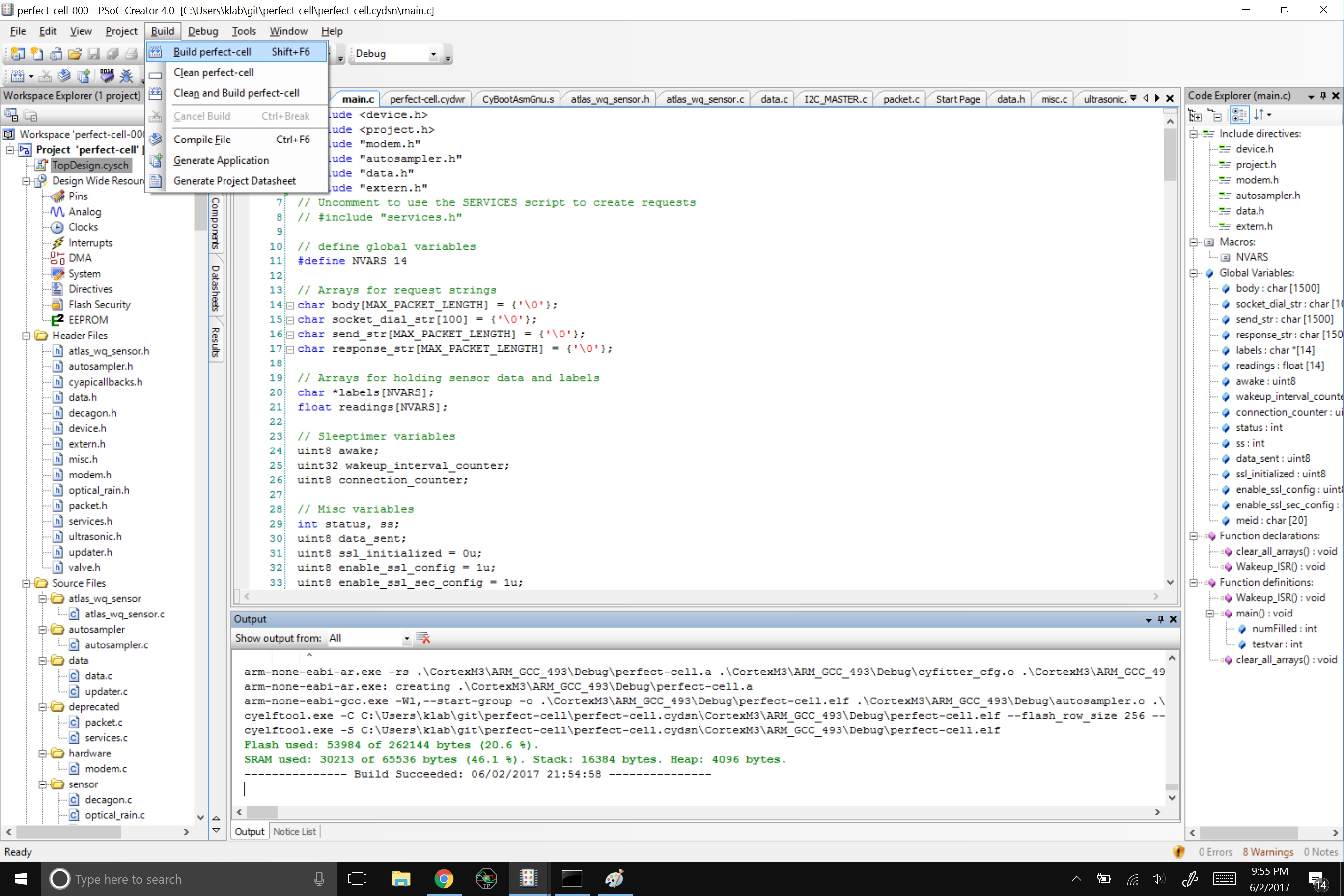Viewport: 1344px width, 896px height.
Task: Select EEPROM under Design Wide Resources
Action: (x=88, y=320)
